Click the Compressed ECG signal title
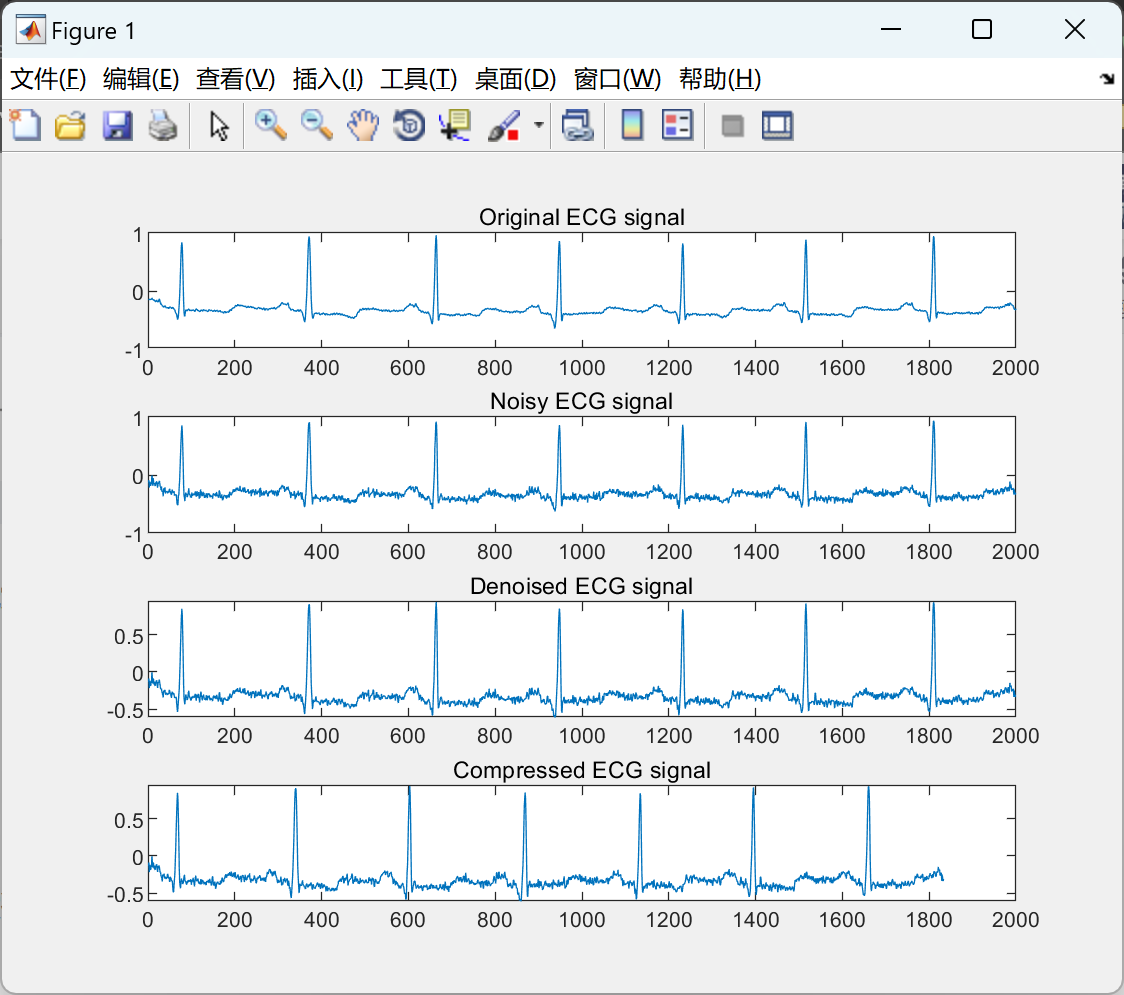 coord(581,771)
